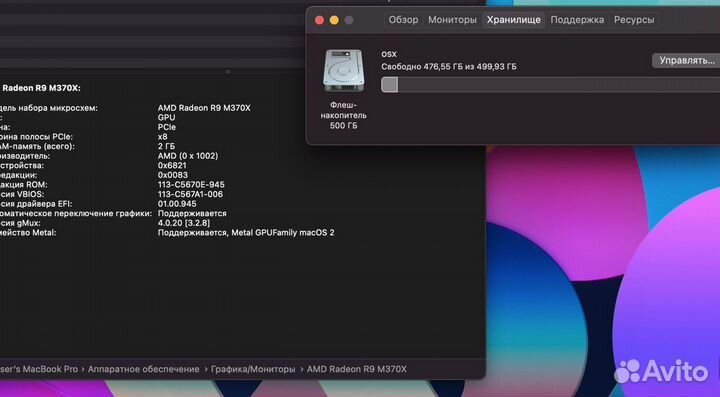Open the Поддержка tab
The height and width of the screenshot is (397, 720).
pos(577,20)
